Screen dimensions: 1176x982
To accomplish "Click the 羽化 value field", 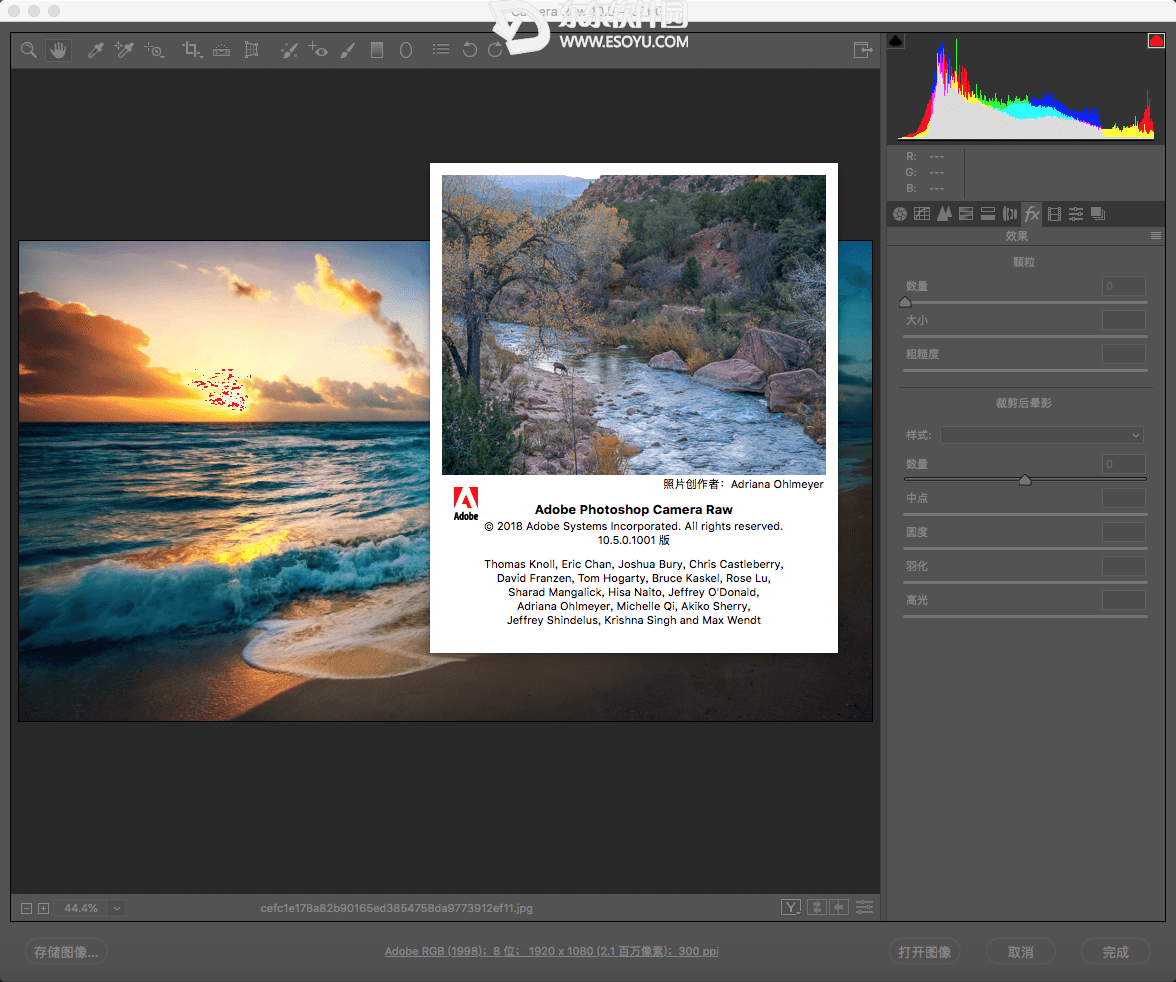I will (x=1124, y=566).
